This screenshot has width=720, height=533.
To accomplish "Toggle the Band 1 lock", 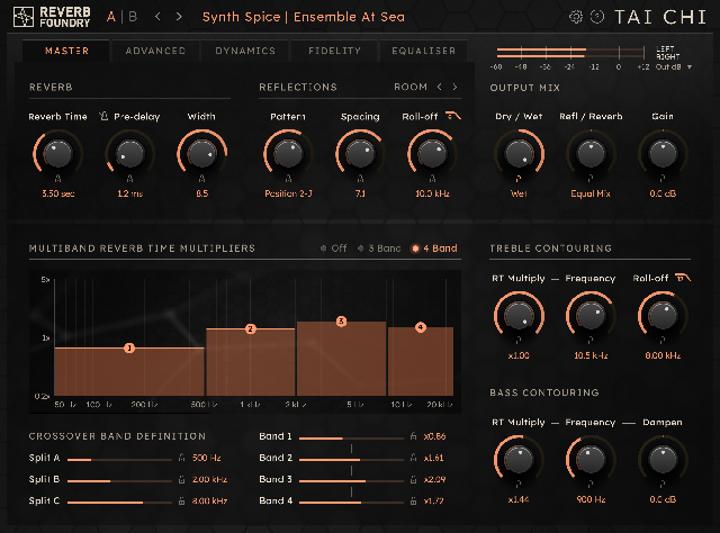I will coord(413,436).
